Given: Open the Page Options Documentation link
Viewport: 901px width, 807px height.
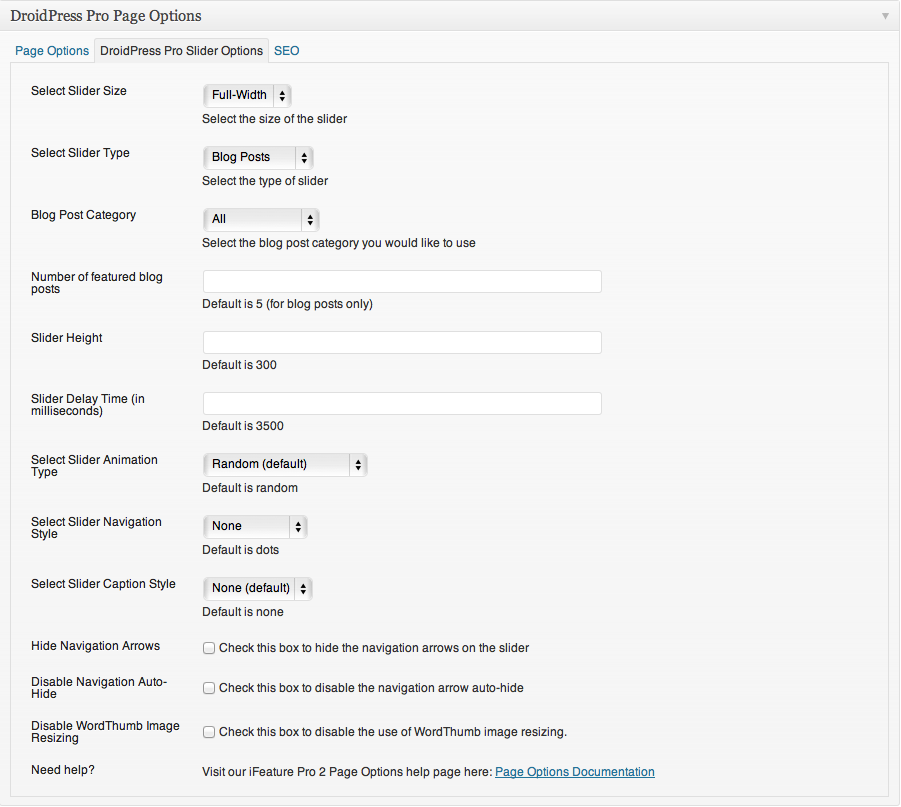Looking at the screenshot, I should [x=575, y=772].
